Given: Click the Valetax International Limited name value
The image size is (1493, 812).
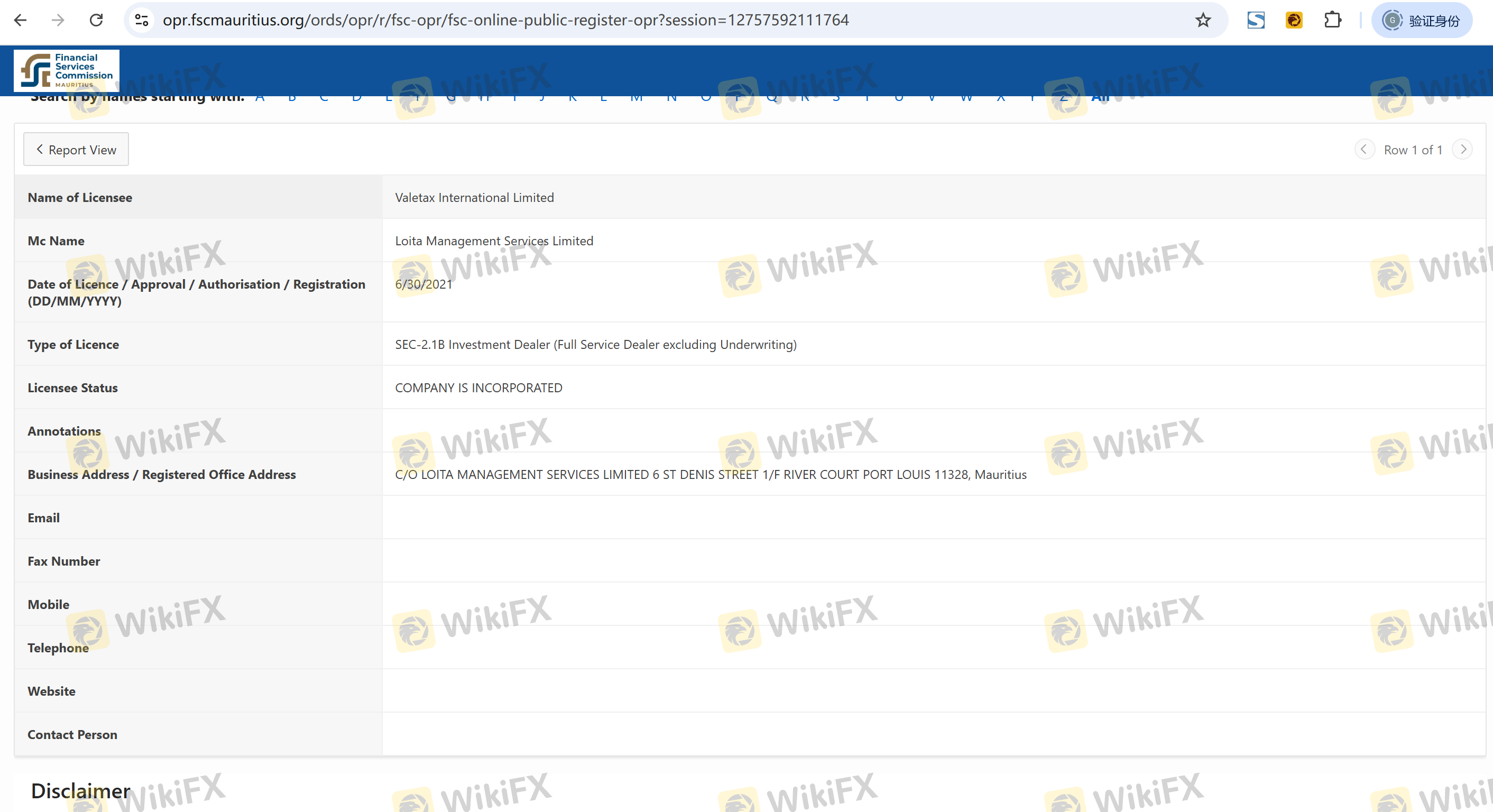Looking at the screenshot, I should click(474, 198).
